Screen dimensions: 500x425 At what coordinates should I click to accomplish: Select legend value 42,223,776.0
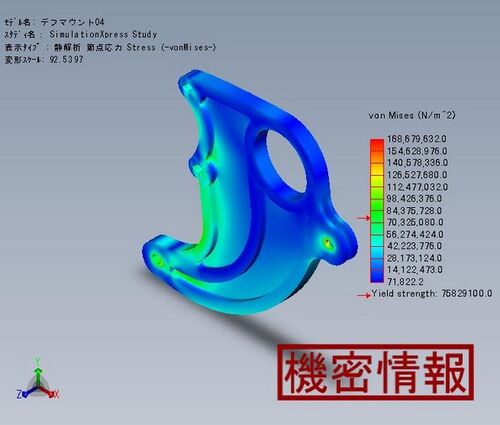[x=414, y=246]
